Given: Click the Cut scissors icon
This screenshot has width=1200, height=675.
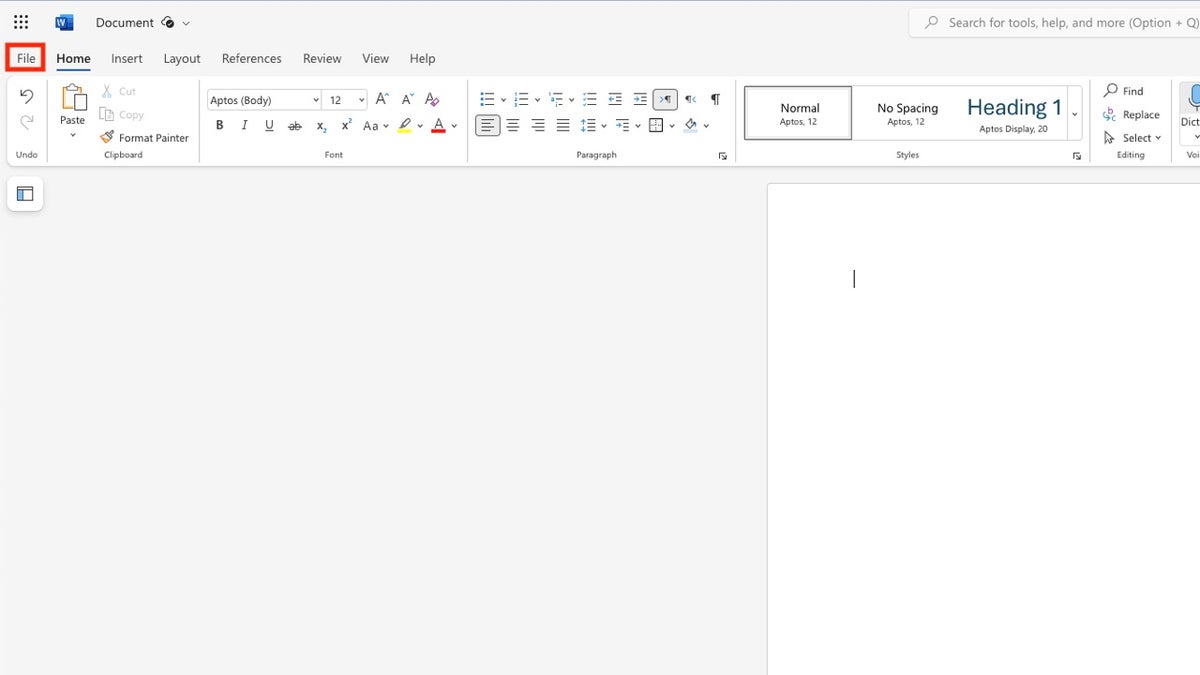Looking at the screenshot, I should [107, 91].
